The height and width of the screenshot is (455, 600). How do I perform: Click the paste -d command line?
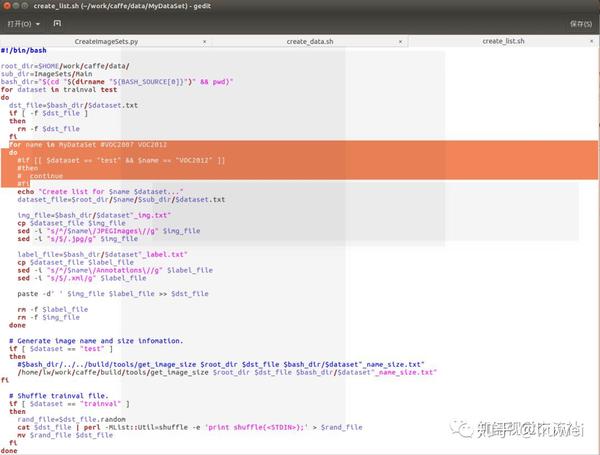point(113,294)
